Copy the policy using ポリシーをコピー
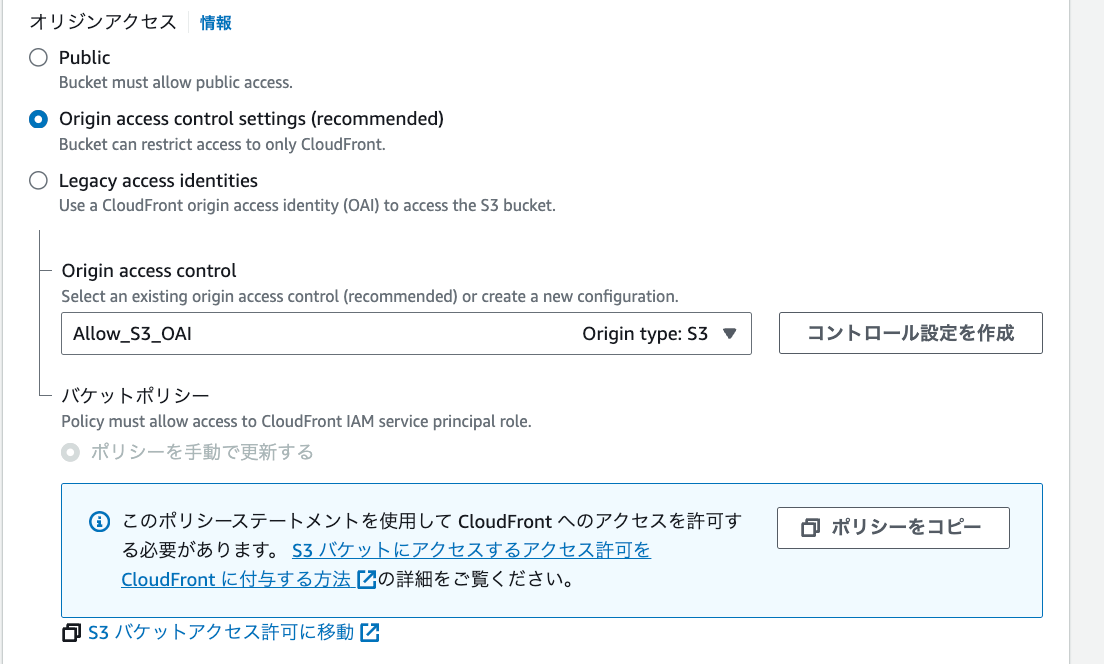 893,527
